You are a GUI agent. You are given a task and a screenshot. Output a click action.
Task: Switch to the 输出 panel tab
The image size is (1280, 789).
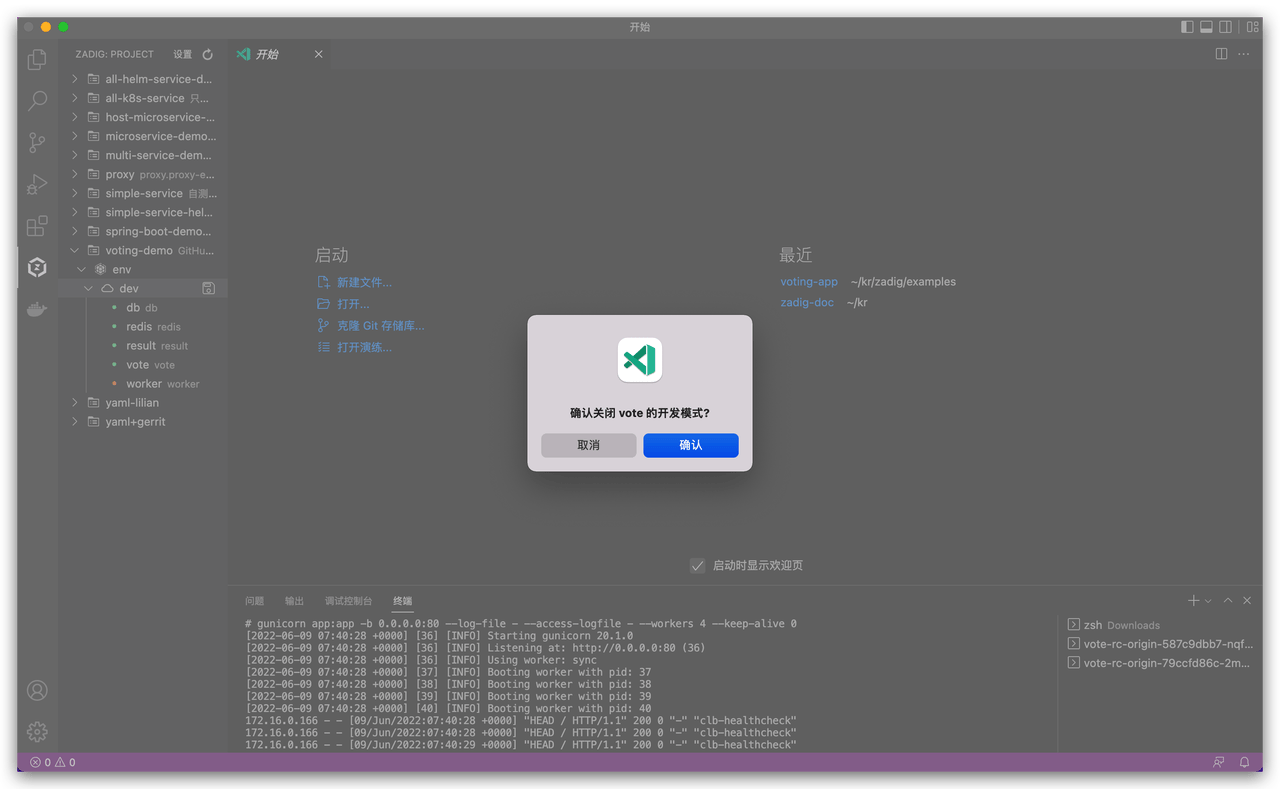[293, 600]
